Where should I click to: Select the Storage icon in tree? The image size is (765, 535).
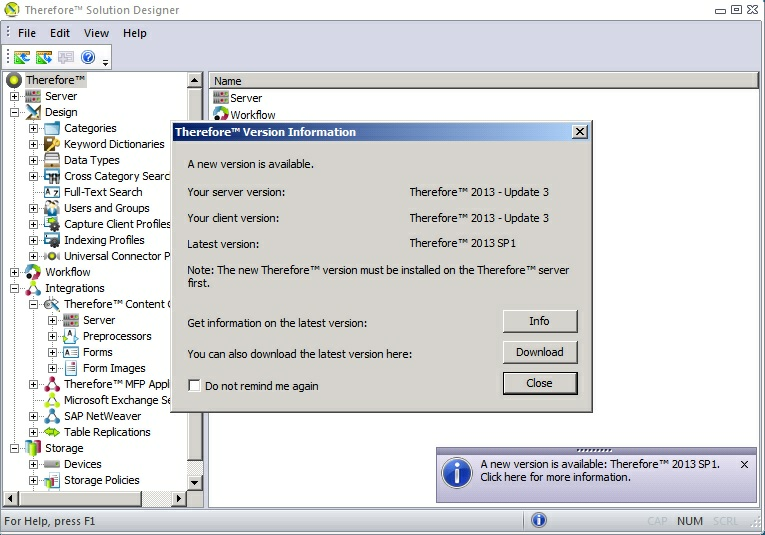tap(33, 448)
